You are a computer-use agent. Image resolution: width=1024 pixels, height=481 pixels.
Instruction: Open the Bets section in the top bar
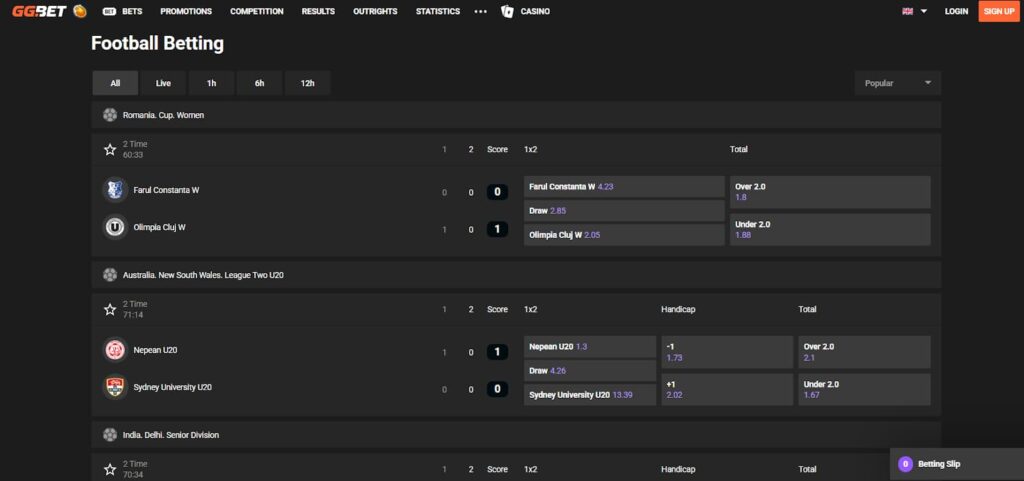coord(123,11)
